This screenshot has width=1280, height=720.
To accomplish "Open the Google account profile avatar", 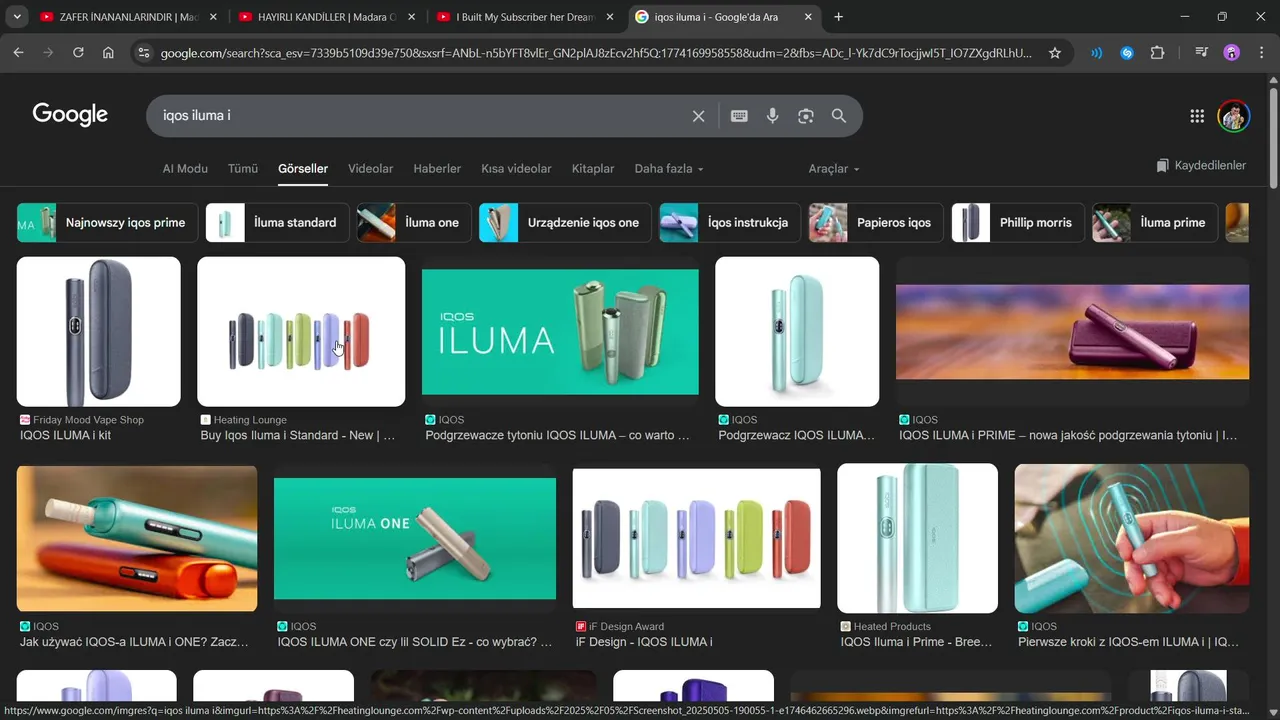I will coord(1234,116).
